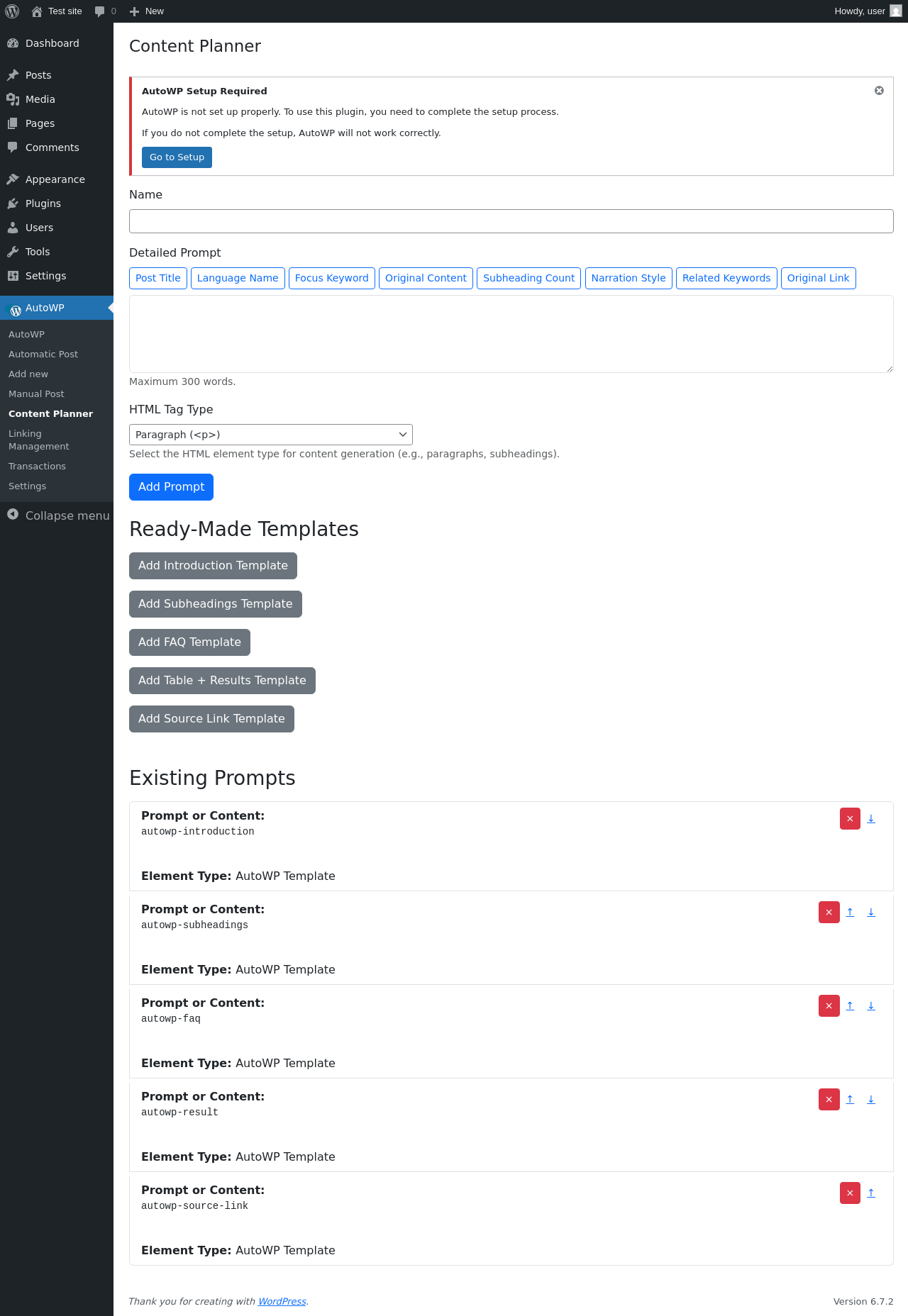
Task: Click the New content plus button
Action: click(147, 11)
